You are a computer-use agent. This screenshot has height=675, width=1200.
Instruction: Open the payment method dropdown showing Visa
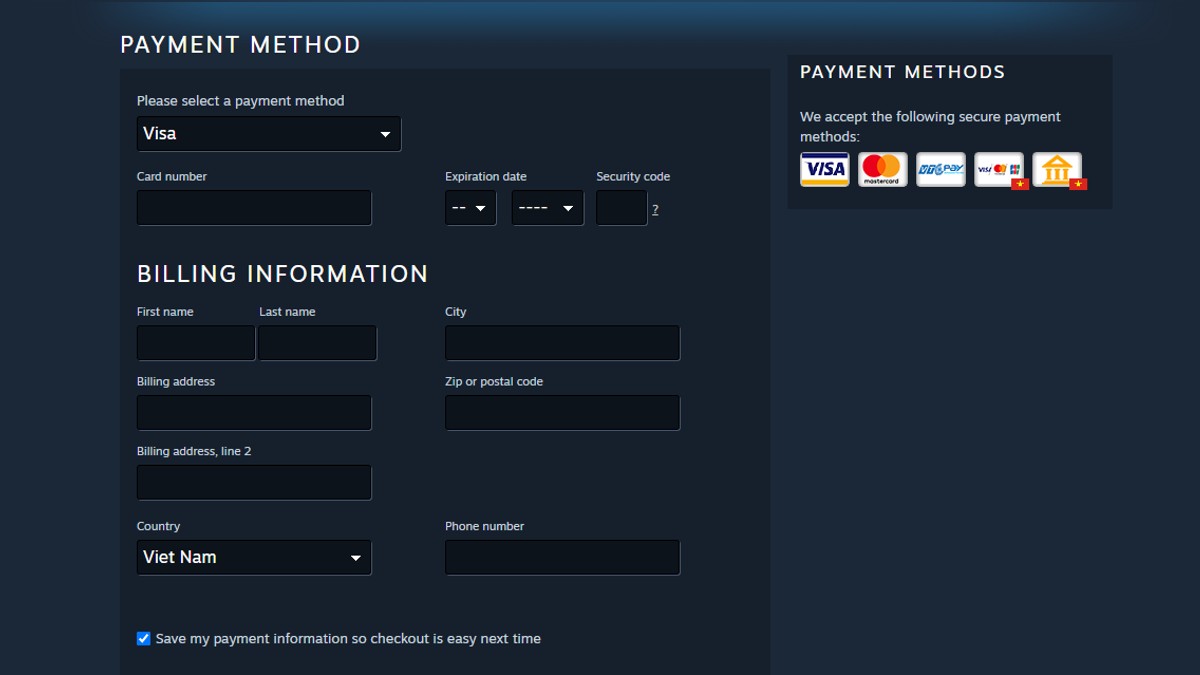click(x=268, y=134)
